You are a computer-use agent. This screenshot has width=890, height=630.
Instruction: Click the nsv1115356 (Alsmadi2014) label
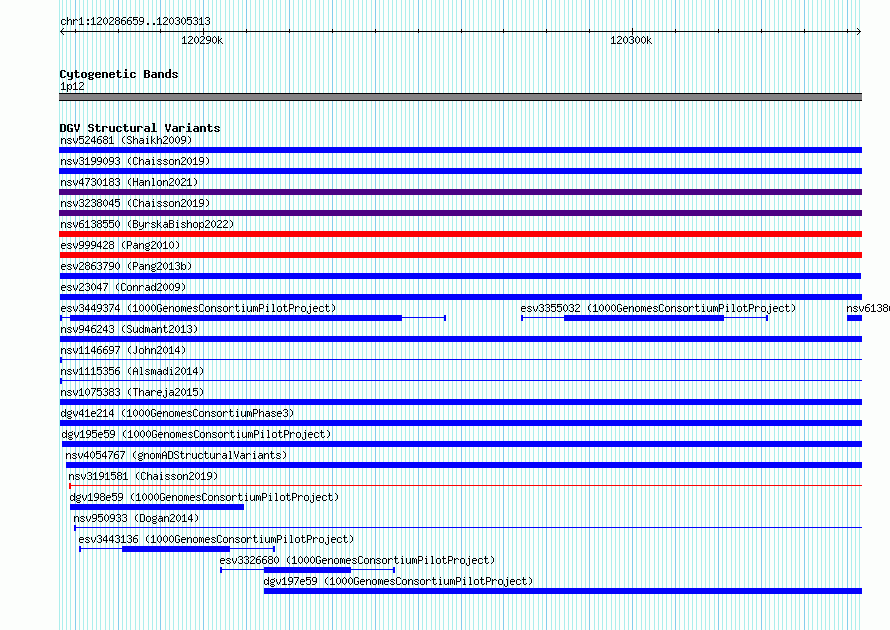point(132,371)
